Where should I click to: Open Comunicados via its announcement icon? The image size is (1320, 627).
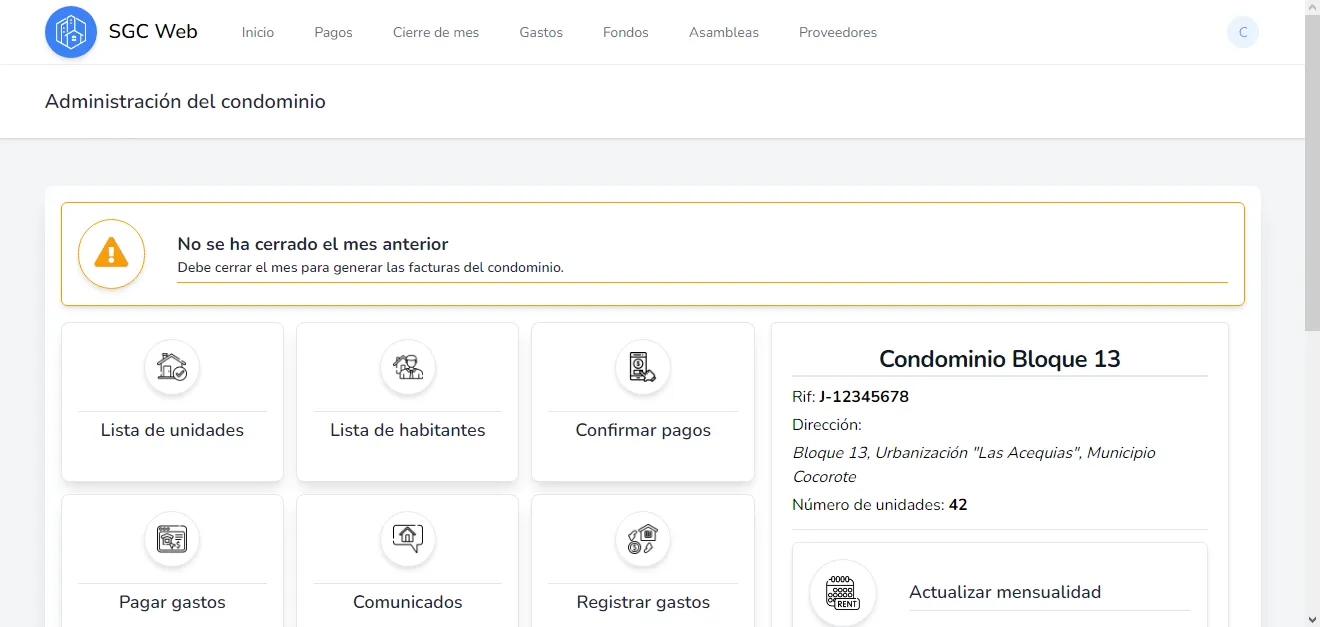pos(407,539)
